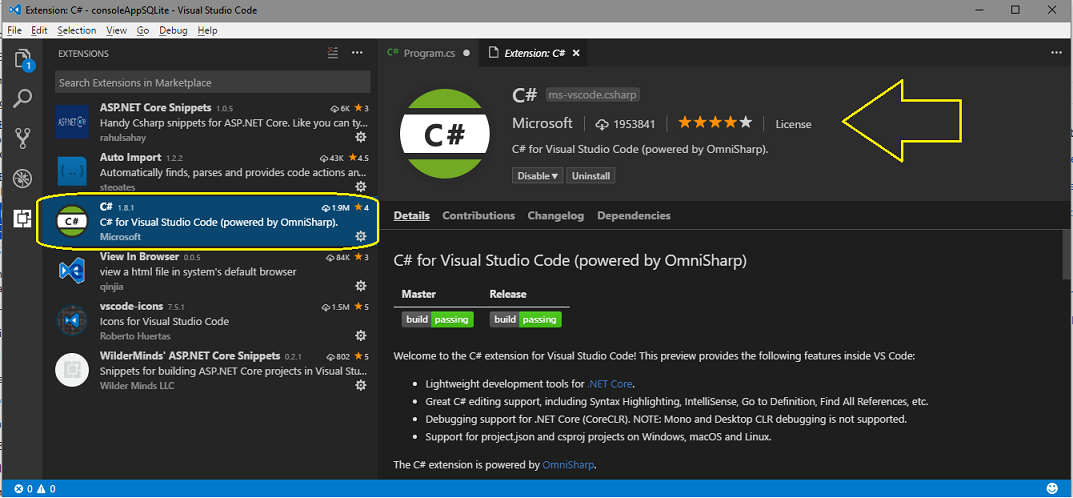Close the Extension: C# tab
1073x498 pixels.
(576, 53)
